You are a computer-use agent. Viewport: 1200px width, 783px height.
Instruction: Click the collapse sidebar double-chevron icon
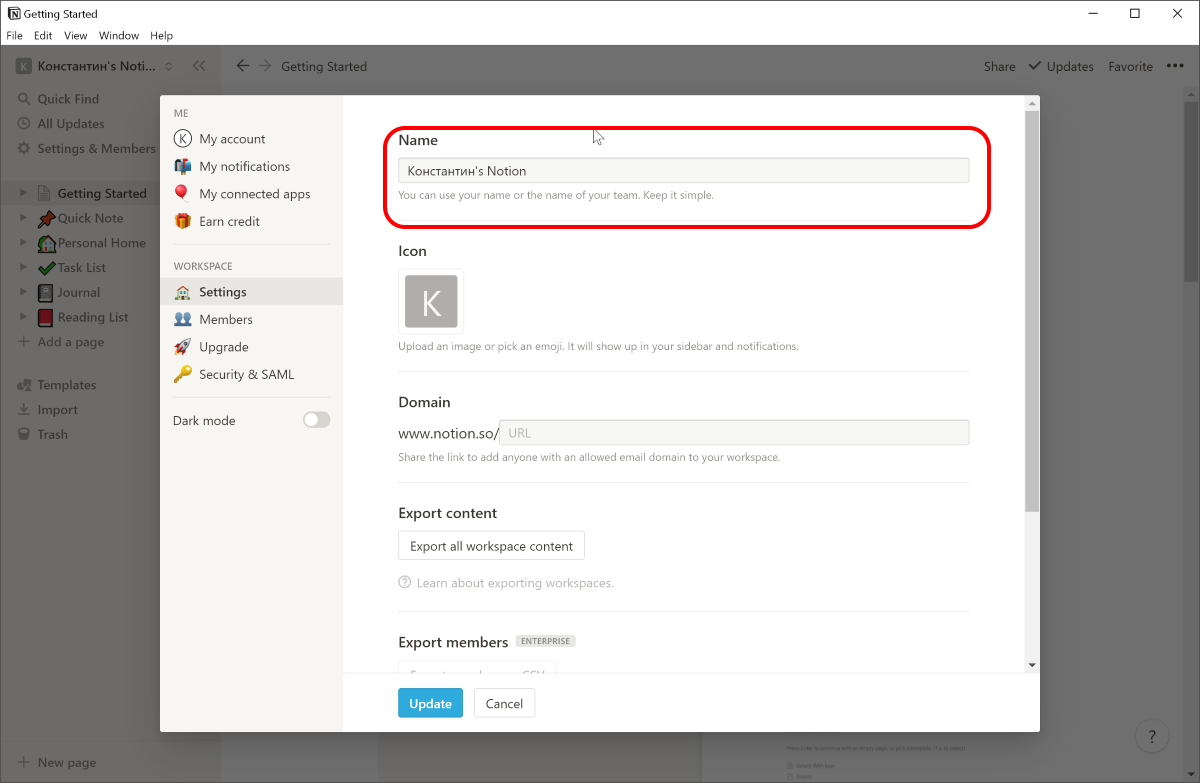(x=199, y=66)
